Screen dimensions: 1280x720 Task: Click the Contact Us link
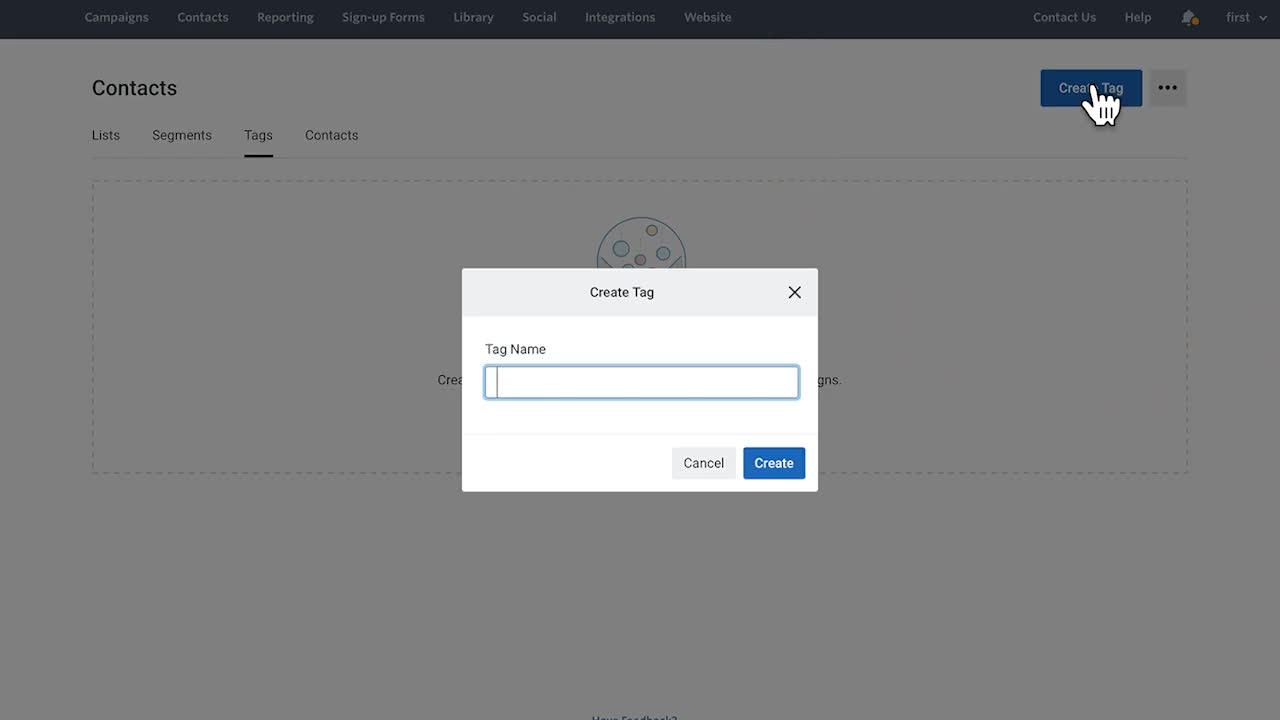tap(1064, 17)
